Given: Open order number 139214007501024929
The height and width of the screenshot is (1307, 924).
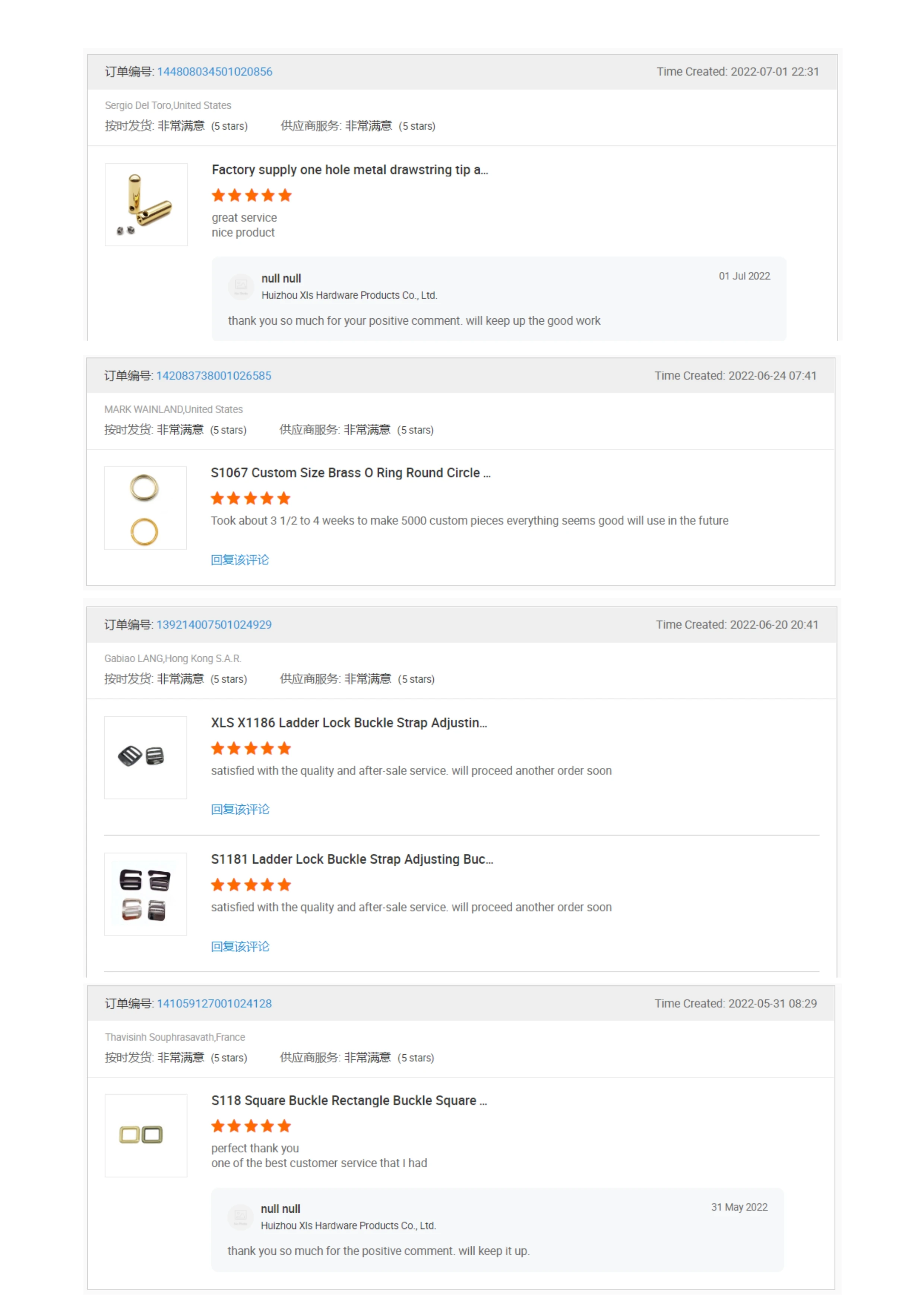Looking at the screenshot, I should (x=214, y=625).
